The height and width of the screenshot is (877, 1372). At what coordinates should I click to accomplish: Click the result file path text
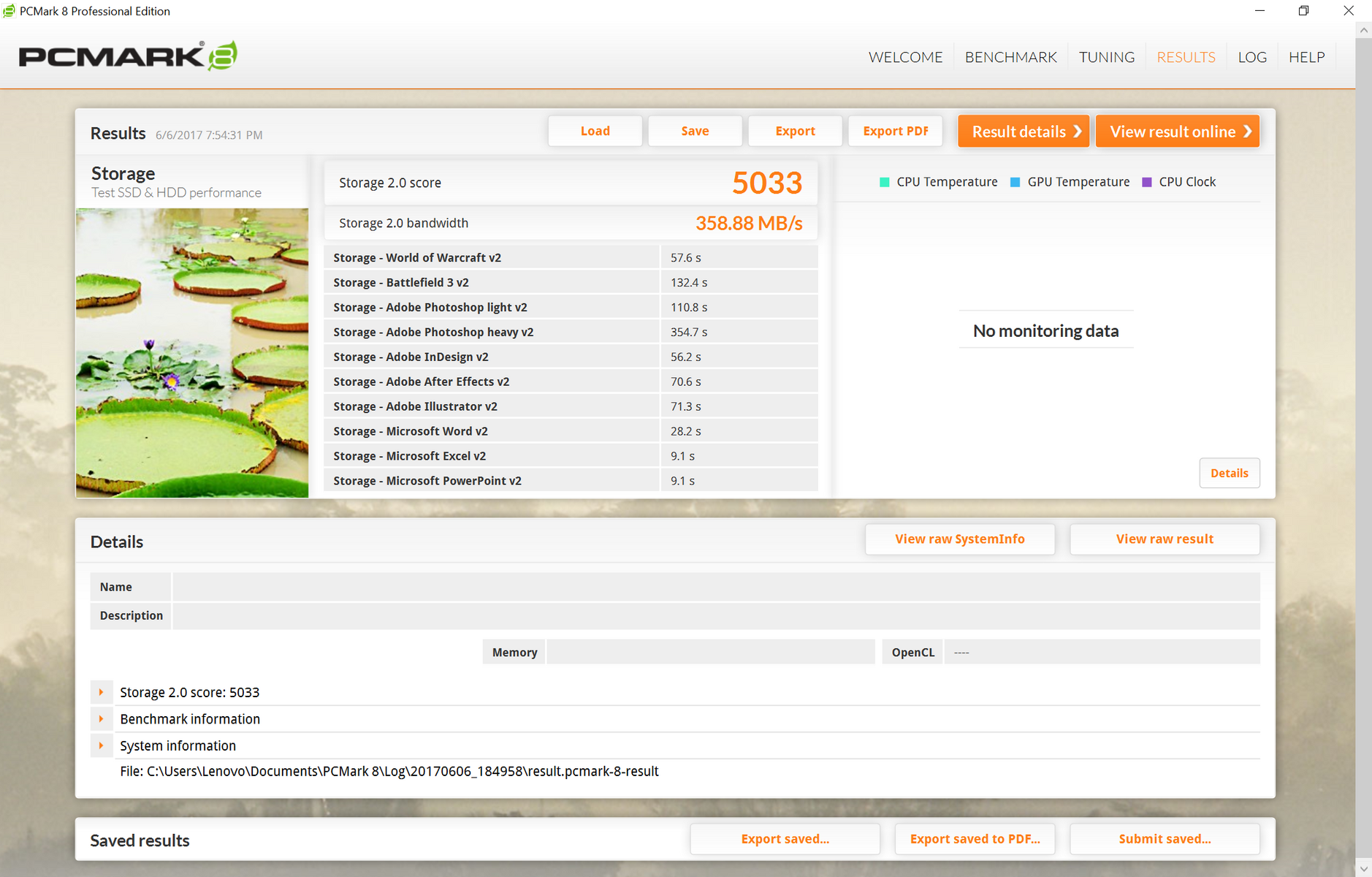click(389, 771)
